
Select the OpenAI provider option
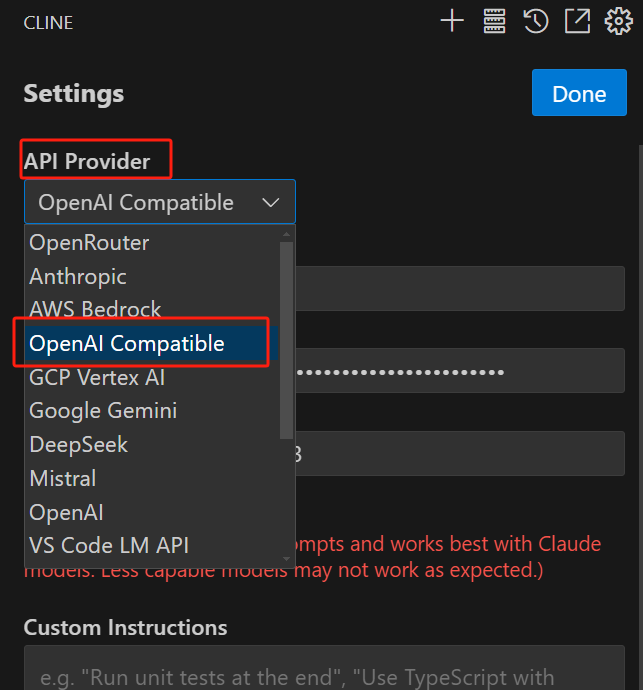66,513
